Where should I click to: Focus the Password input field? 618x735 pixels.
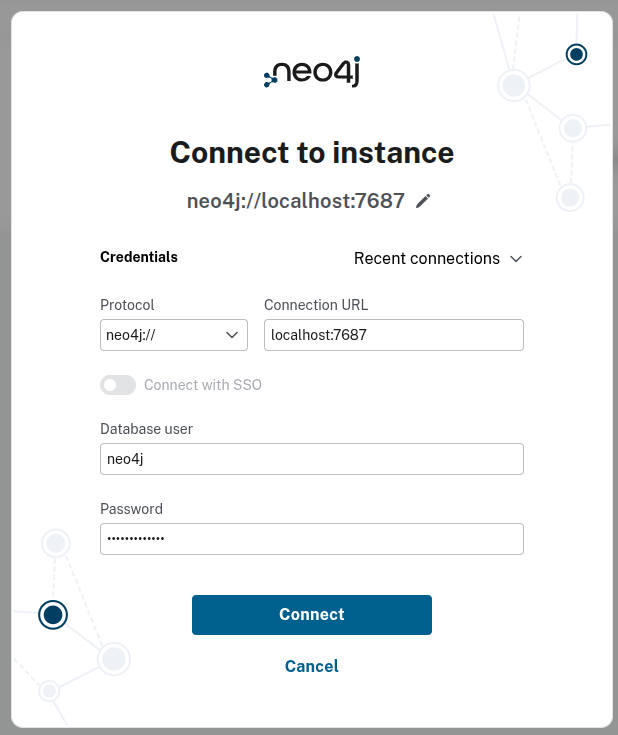click(311, 539)
